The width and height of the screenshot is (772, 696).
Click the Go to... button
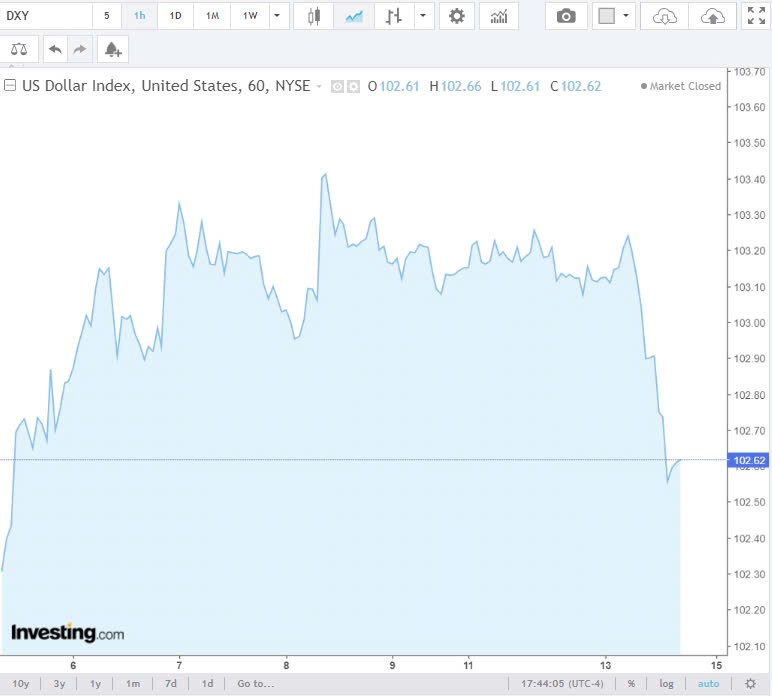coord(256,684)
